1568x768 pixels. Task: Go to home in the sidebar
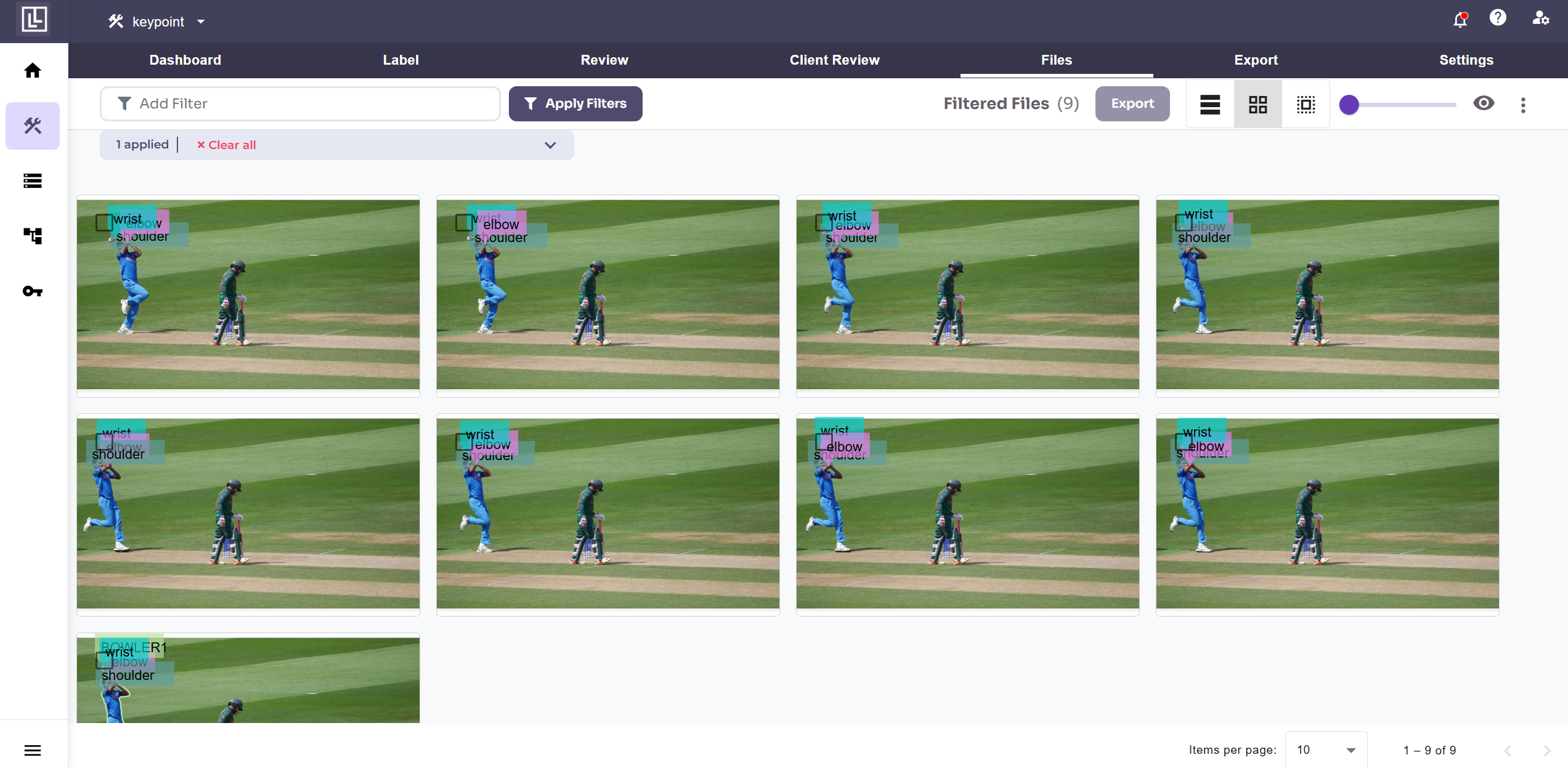click(33, 71)
